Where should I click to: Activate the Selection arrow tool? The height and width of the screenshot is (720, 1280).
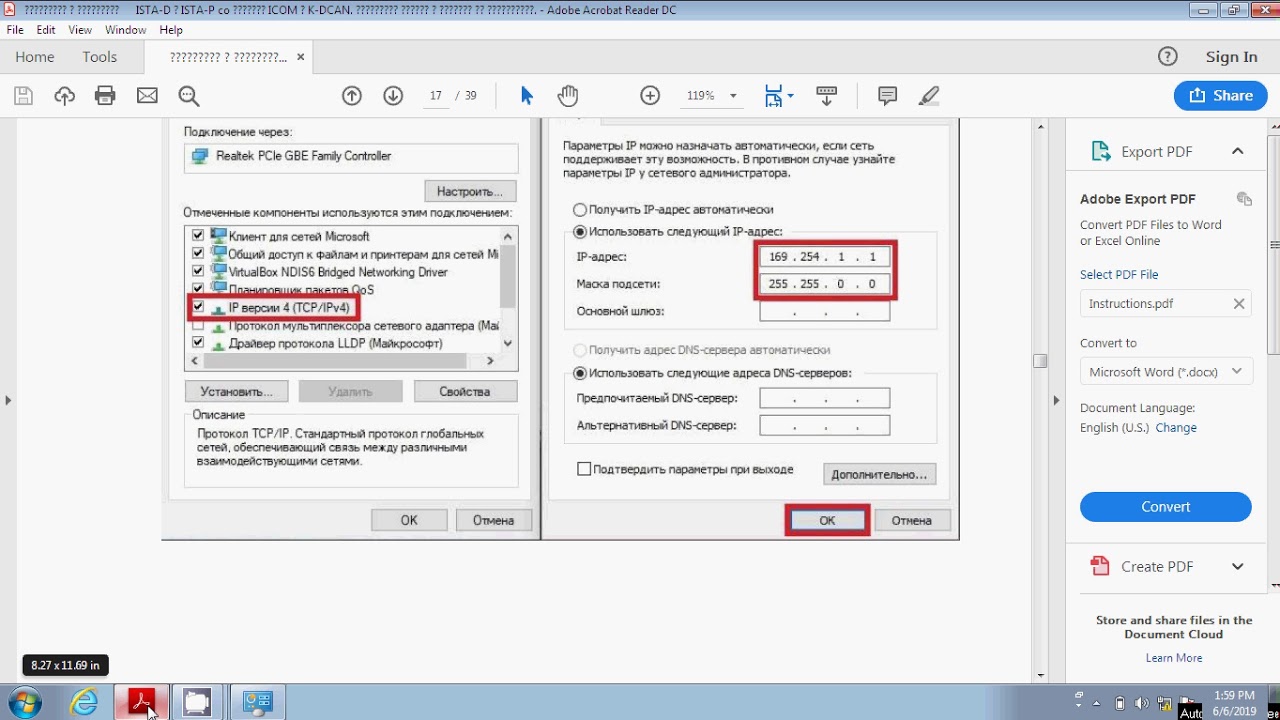click(527, 96)
